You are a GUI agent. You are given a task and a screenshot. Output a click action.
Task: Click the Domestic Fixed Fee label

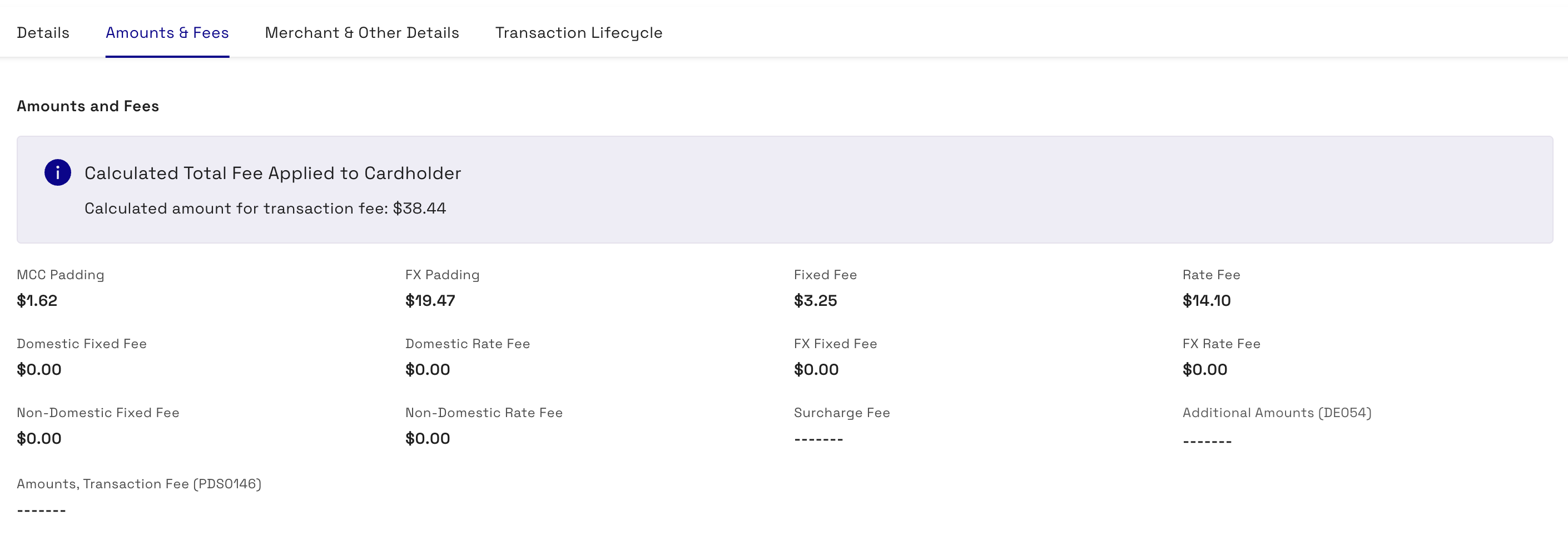(82, 344)
